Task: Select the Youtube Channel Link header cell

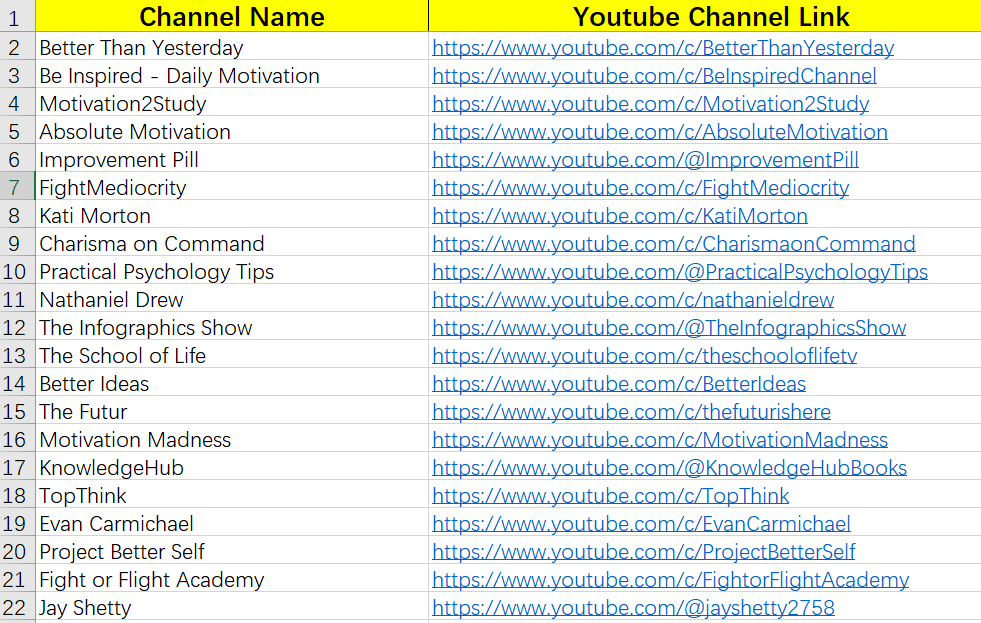Action: point(705,16)
